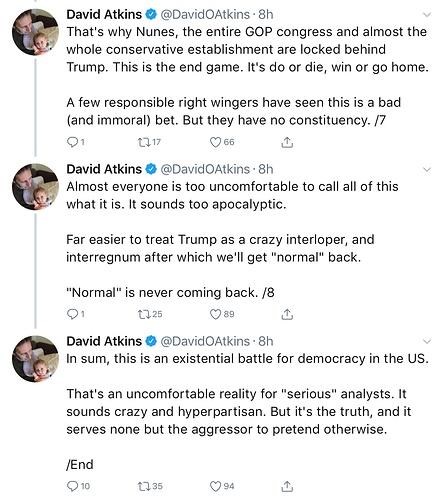Reply to the /7 tweet
Viewport: 445px width, 500px height.
click(x=72, y=142)
